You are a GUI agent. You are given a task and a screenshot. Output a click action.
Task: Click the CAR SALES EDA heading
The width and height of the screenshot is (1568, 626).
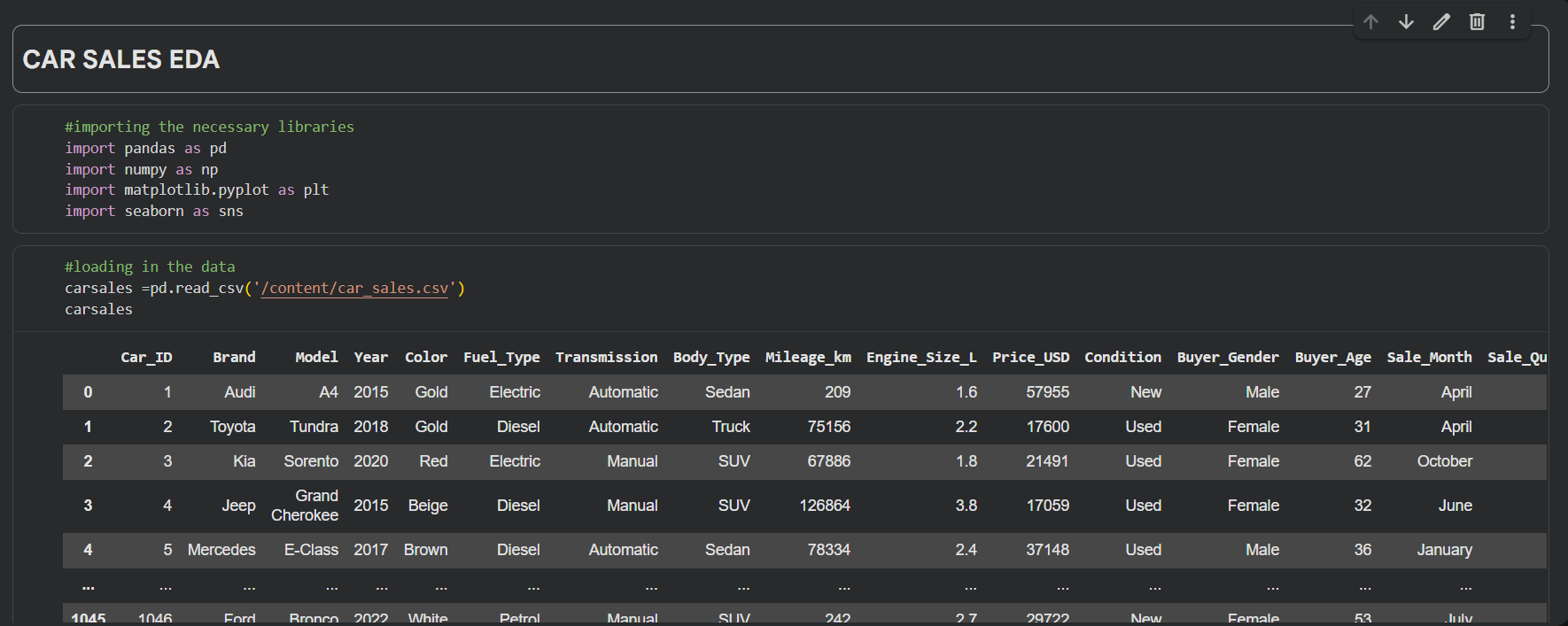tap(121, 59)
